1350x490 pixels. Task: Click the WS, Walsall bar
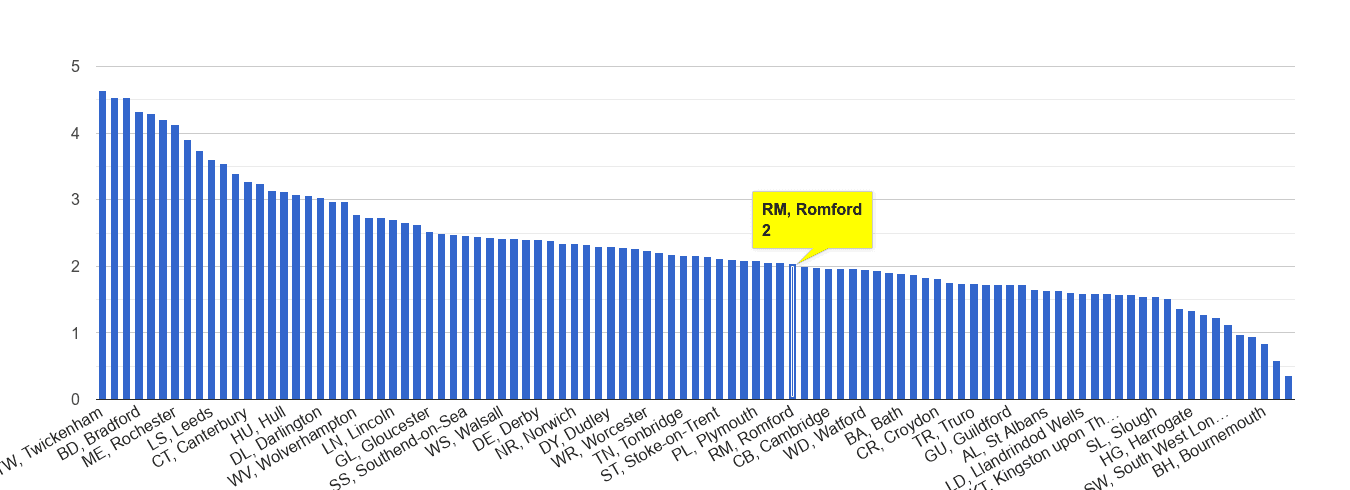click(502, 319)
